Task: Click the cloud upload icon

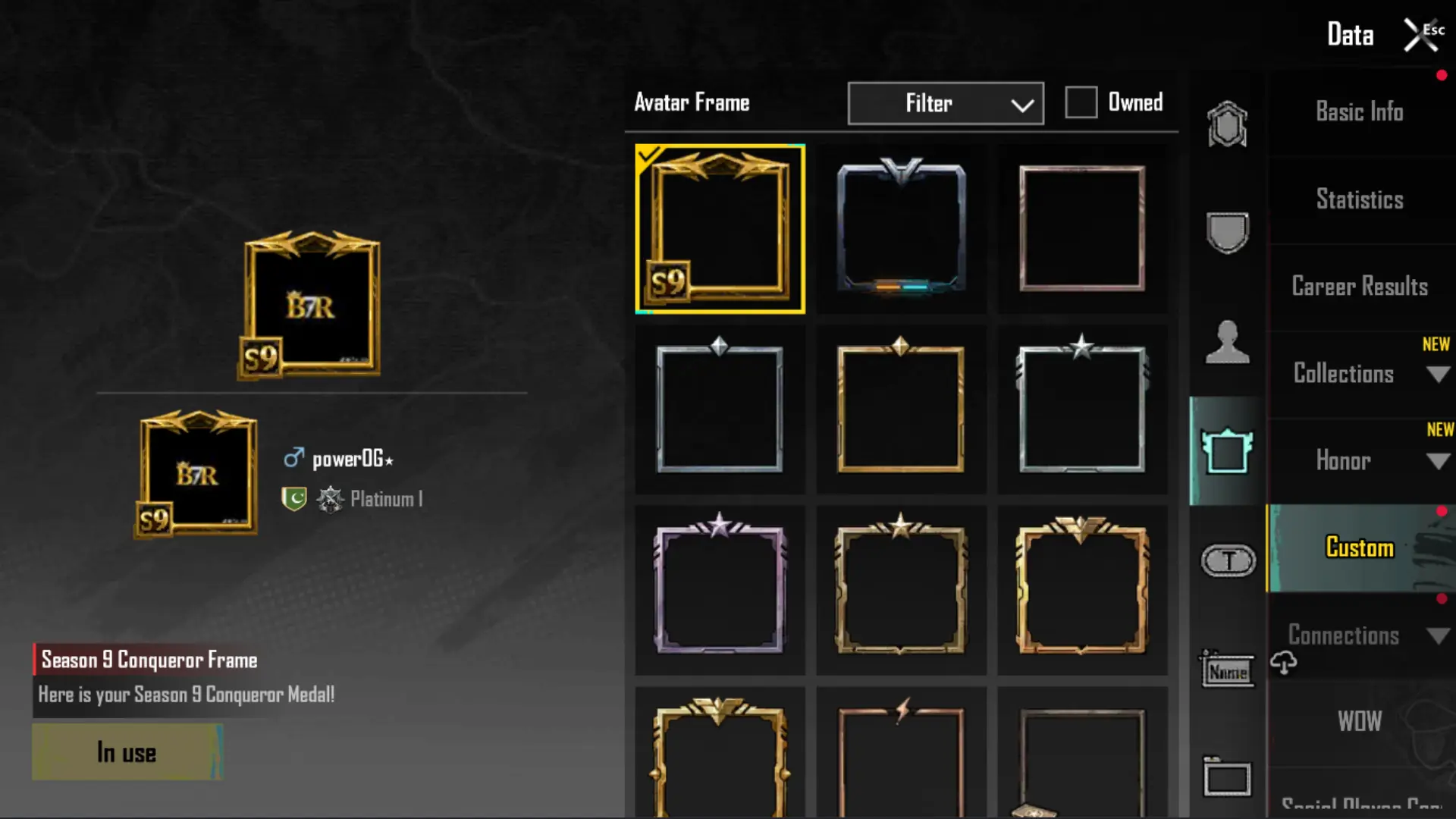Action: click(1284, 663)
